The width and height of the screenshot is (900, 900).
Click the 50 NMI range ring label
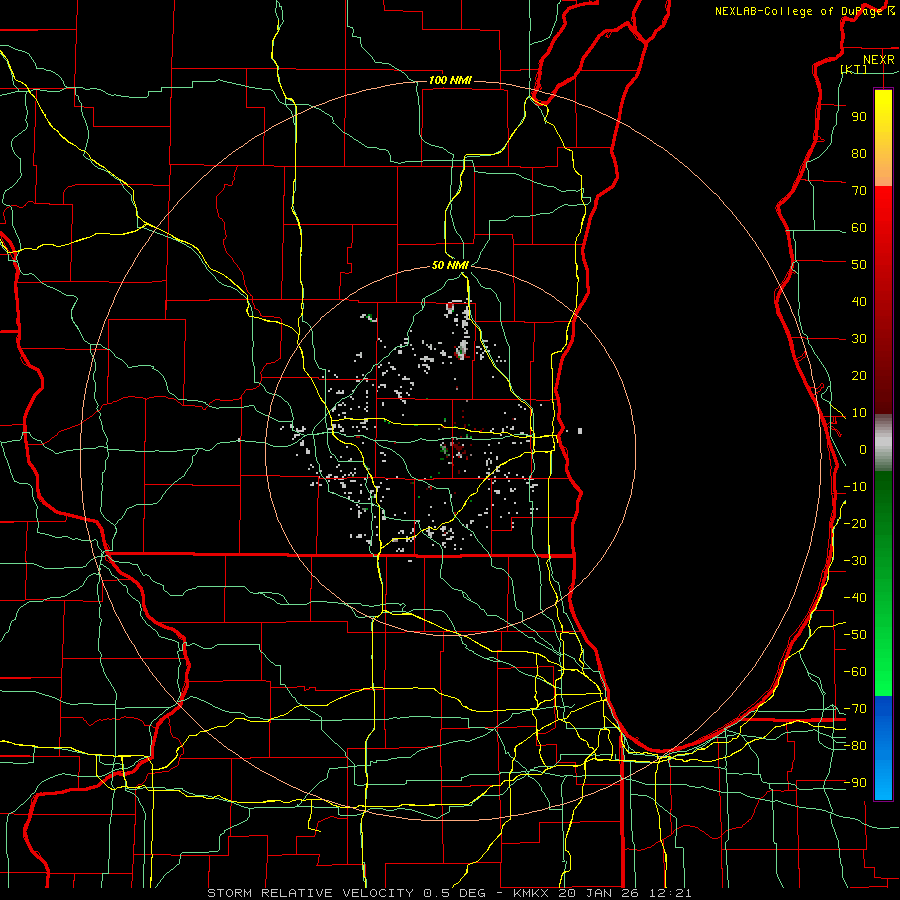click(451, 265)
